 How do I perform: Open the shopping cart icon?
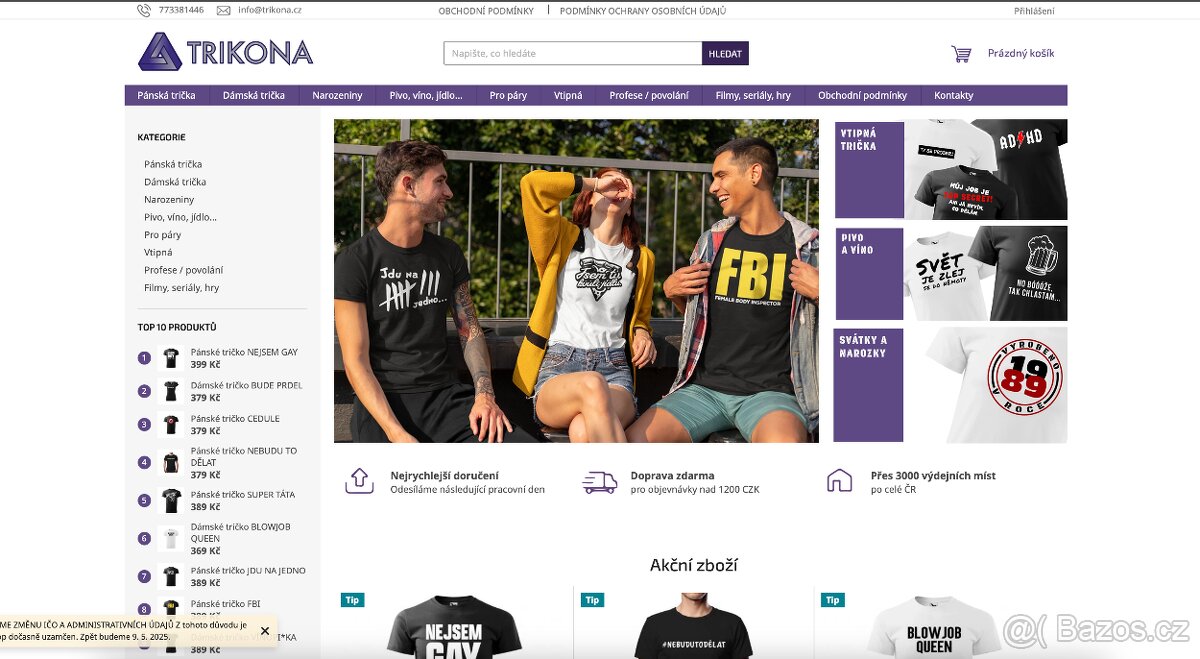[x=961, y=54]
